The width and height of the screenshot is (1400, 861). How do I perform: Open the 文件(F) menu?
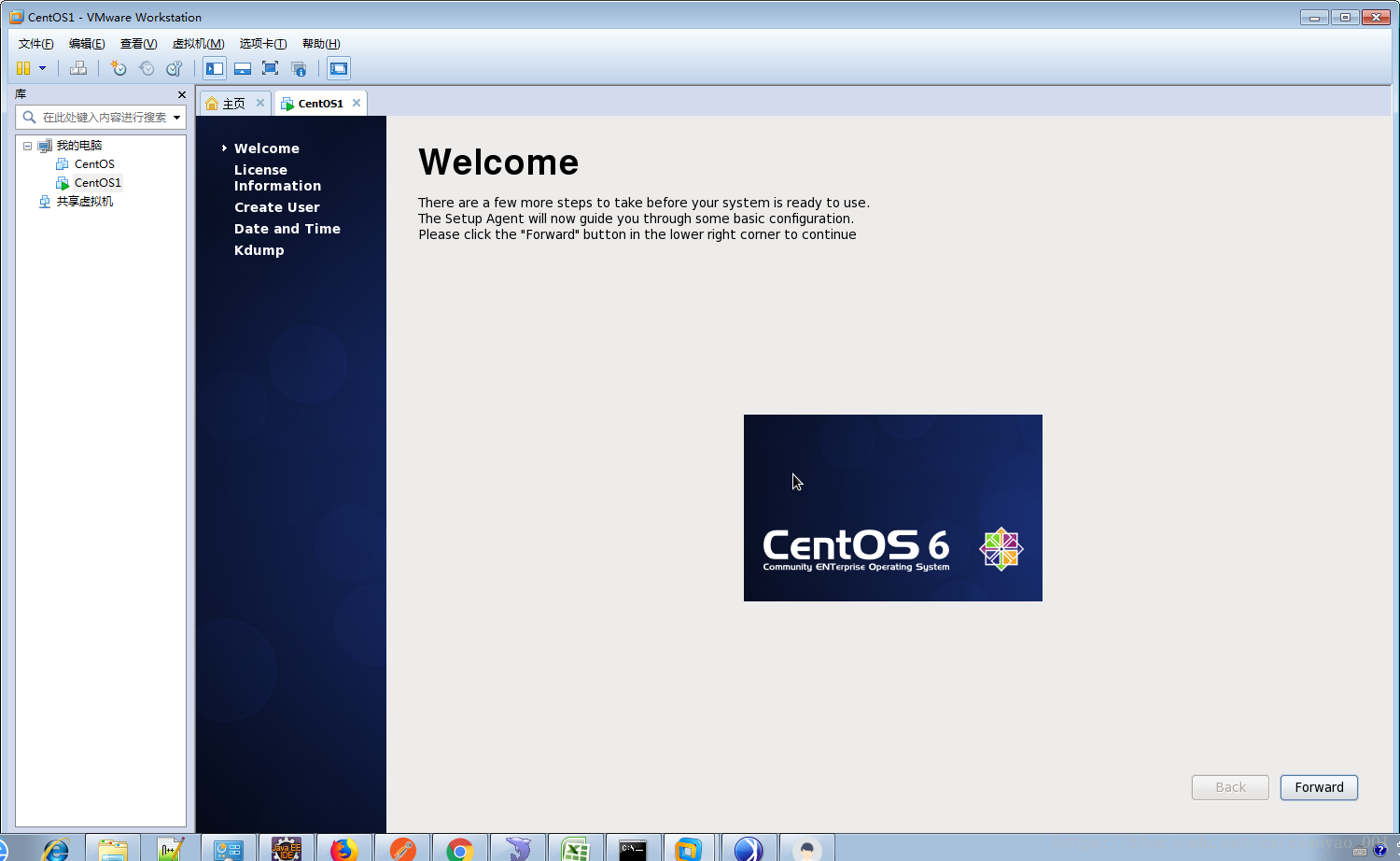[36, 44]
